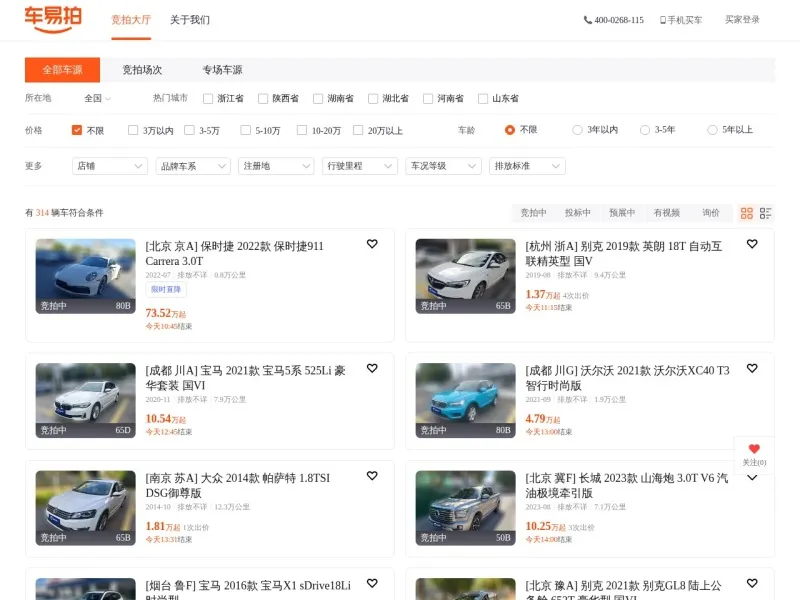This screenshot has height=600, width=800.
Task: Filter by 预展中 status
Action: tap(622, 213)
